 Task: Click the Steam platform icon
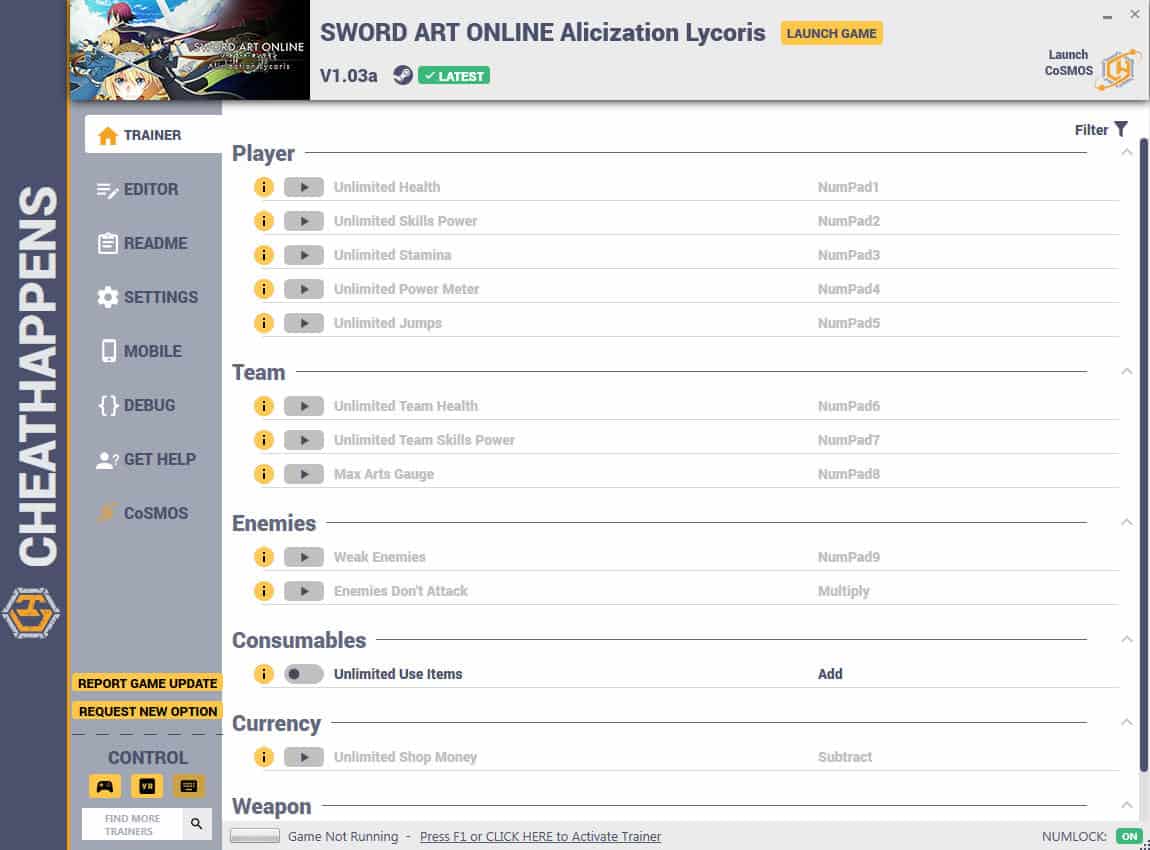[403, 75]
